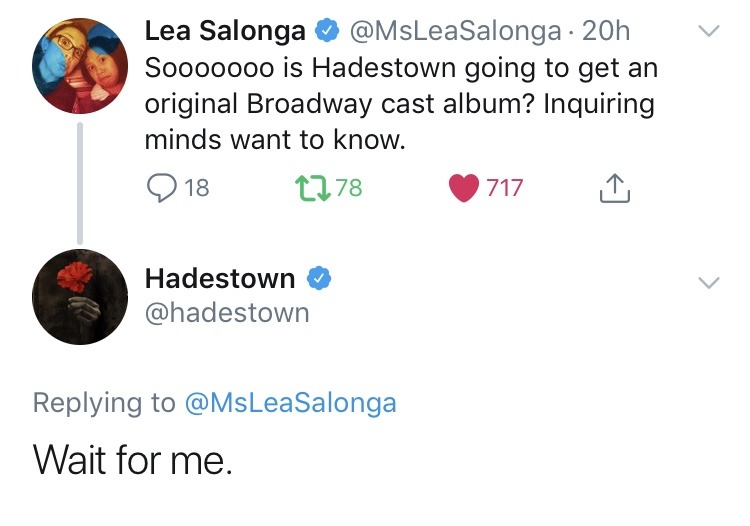
Task: Open the Hadestown red flower avatar
Action: (x=81, y=297)
